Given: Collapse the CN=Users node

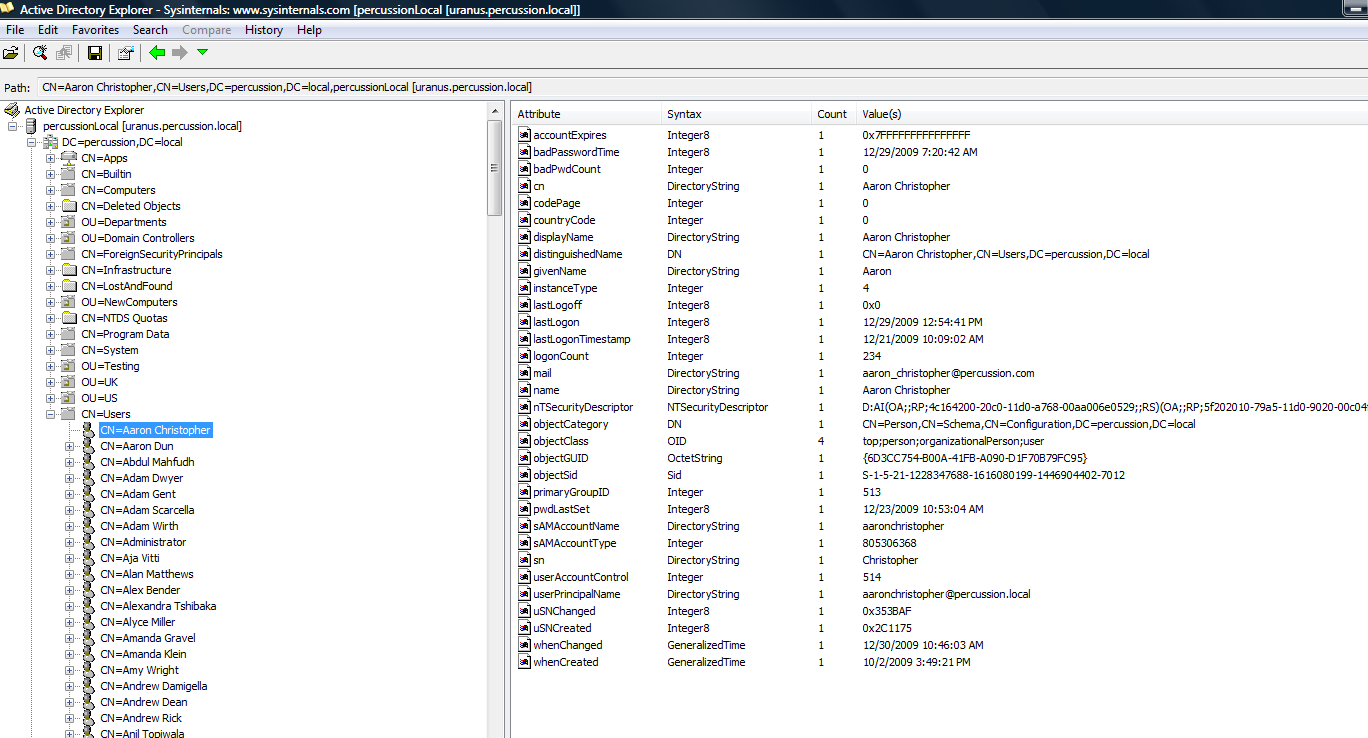Looking at the screenshot, I should [51, 414].
